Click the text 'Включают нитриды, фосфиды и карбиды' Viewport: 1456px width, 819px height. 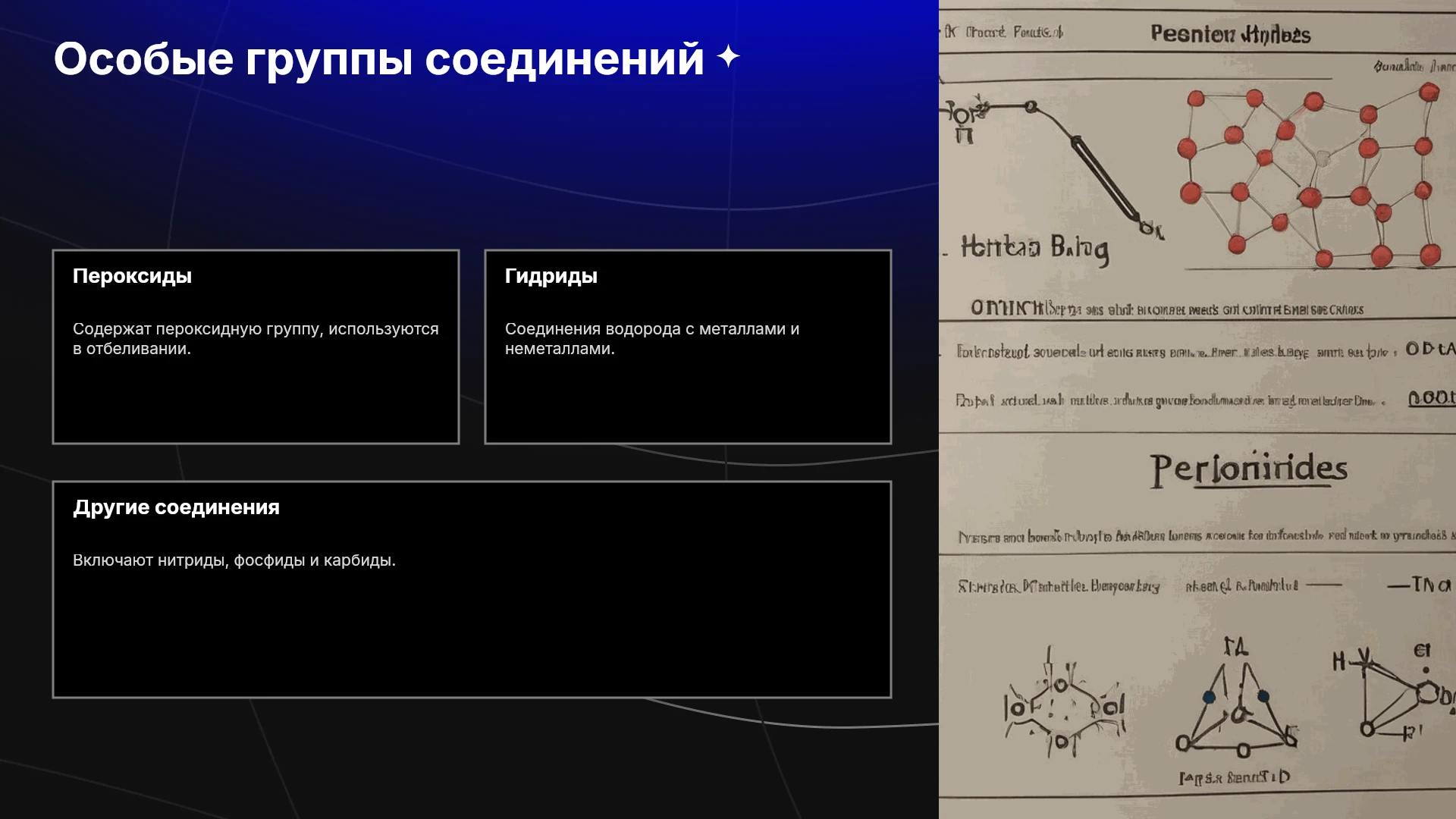coord(234,560)
